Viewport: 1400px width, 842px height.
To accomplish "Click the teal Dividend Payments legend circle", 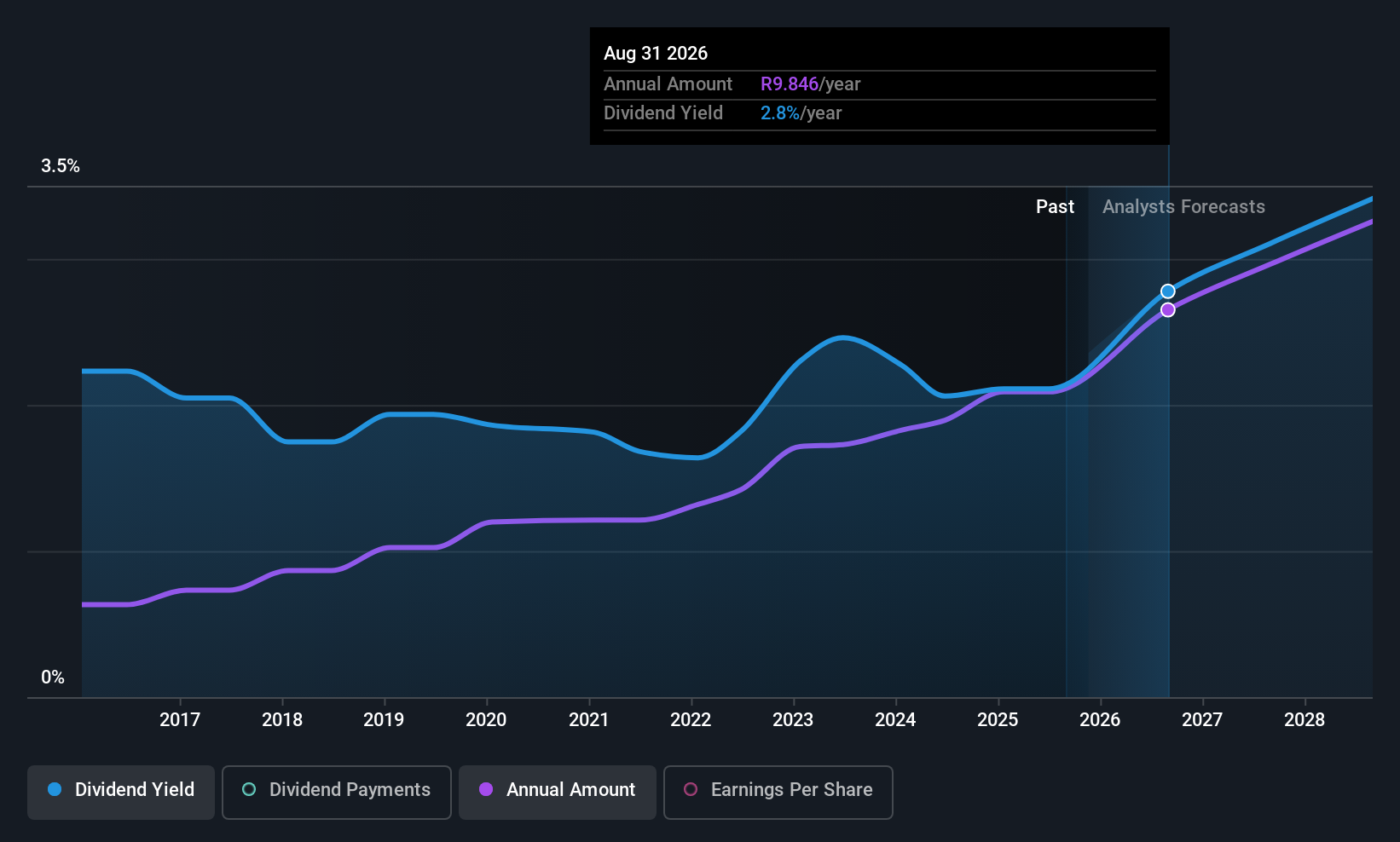I will tap(249, 790).
